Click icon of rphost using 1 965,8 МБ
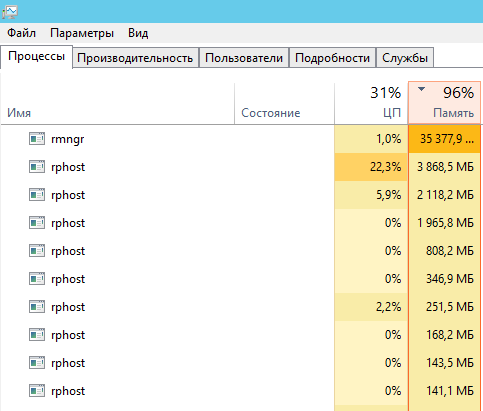This screenshot has height=411, width=483. (37, 223)
